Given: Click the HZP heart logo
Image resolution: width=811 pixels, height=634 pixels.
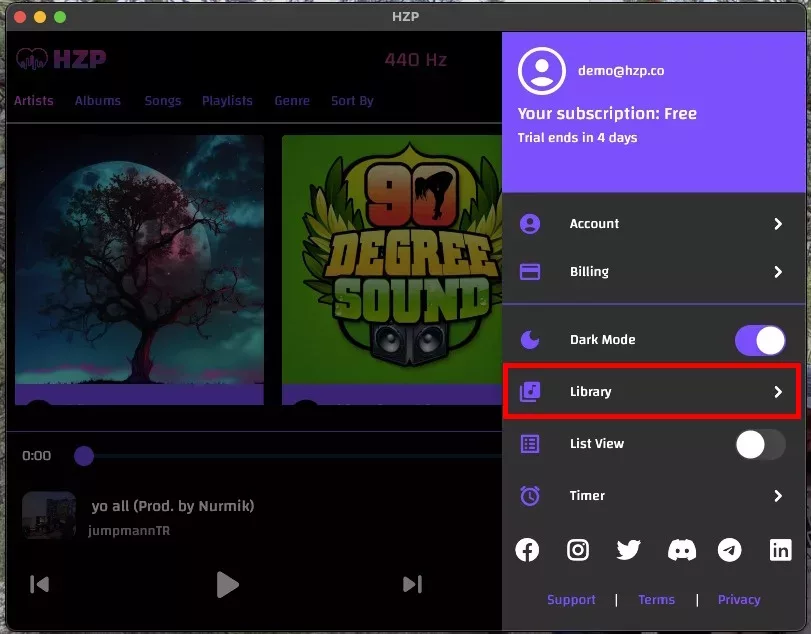Looking at the screenshot, I should pos(32,59).
